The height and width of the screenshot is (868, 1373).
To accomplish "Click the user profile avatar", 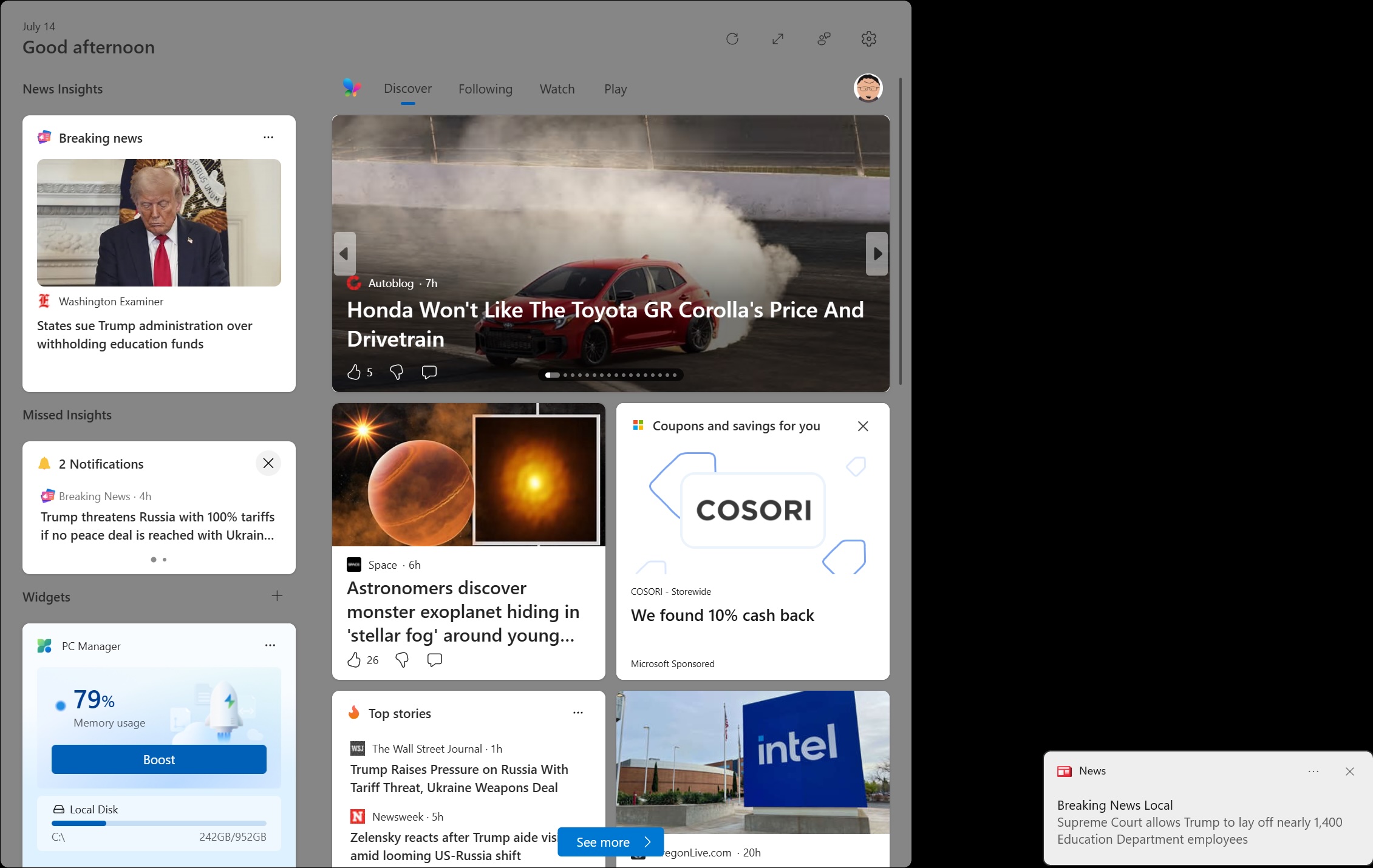I will tap(868, 89).
